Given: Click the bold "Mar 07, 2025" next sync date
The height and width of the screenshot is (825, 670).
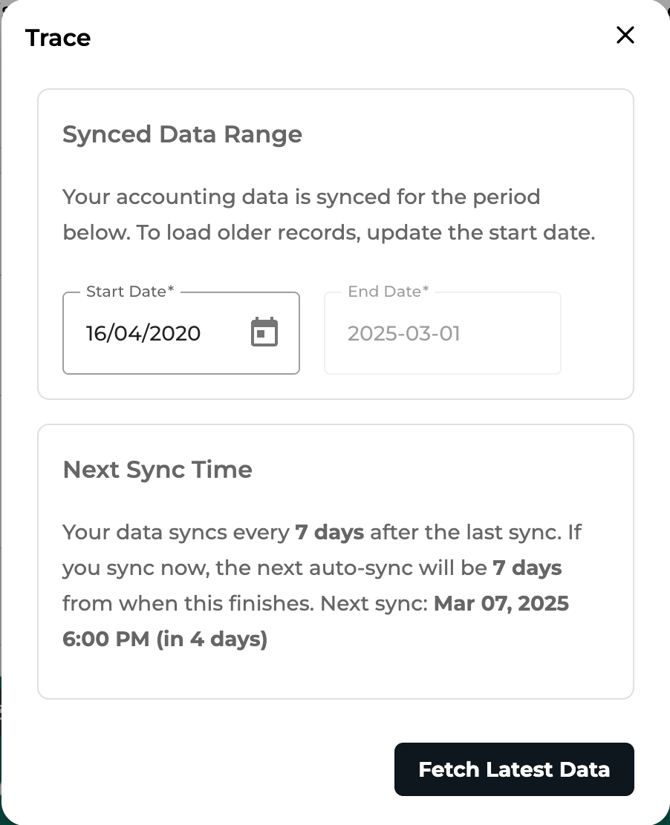Looking at the screenshot, I should [x=501, y=603].
